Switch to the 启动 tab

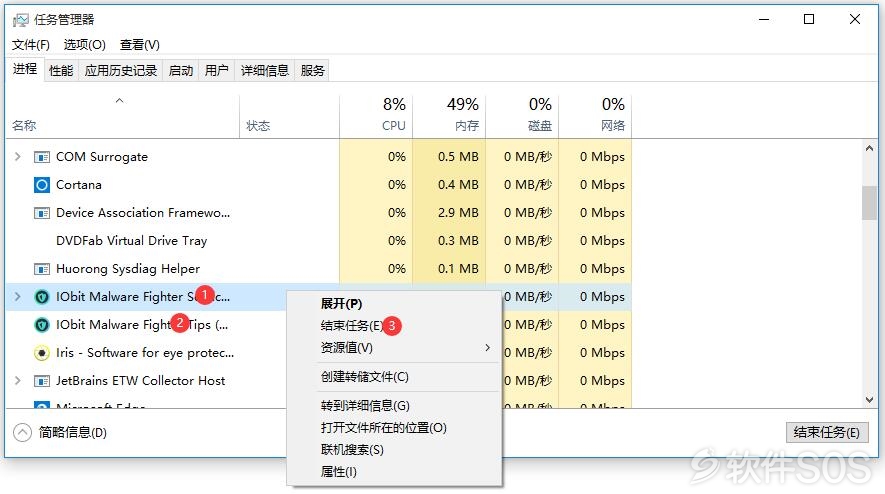click(x=181, y=71)
